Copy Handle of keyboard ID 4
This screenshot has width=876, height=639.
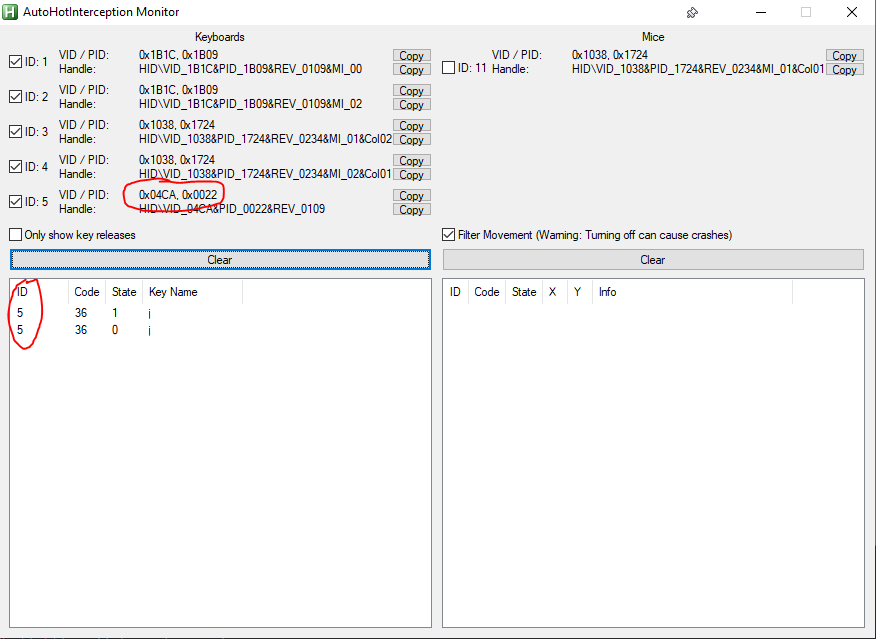tap(411, 175)
